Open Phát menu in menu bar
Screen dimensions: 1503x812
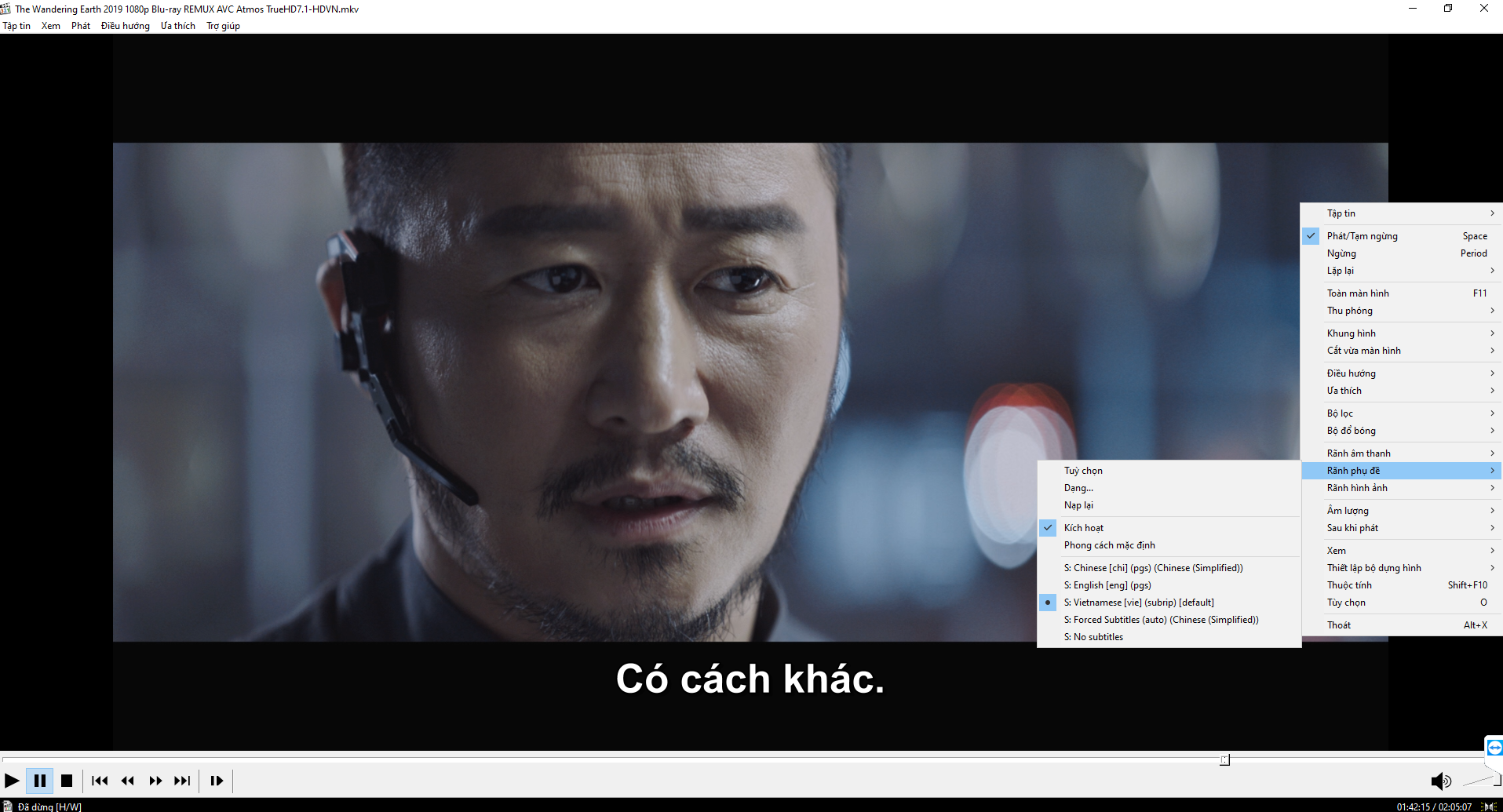pos(81,26)
